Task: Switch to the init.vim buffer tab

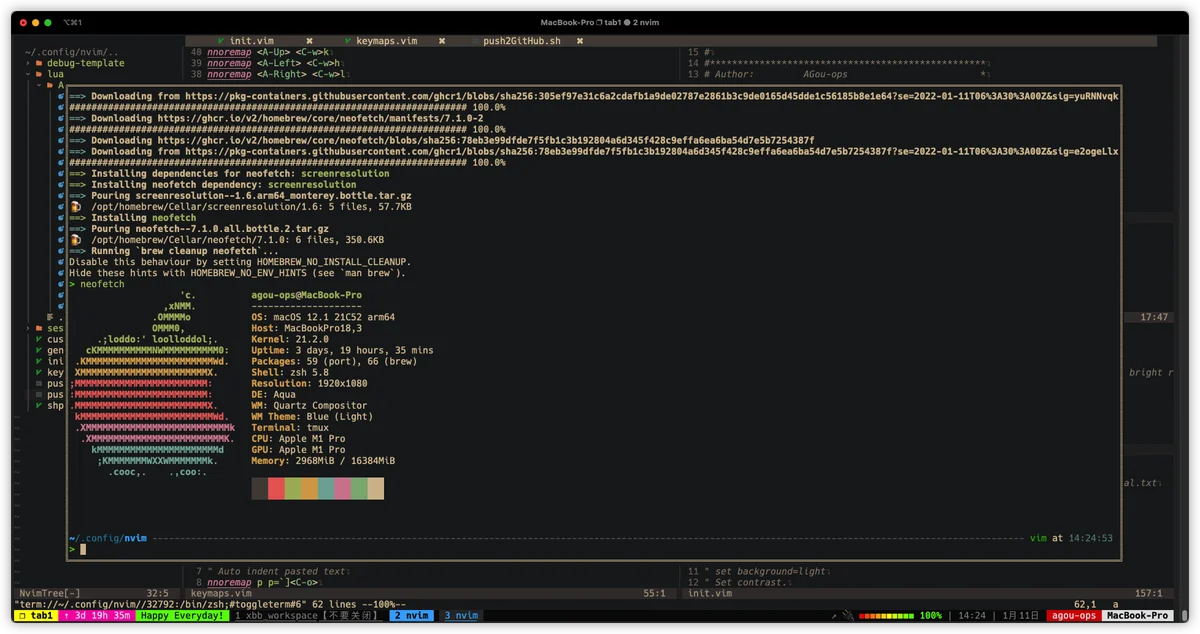Action: (251, 41)
